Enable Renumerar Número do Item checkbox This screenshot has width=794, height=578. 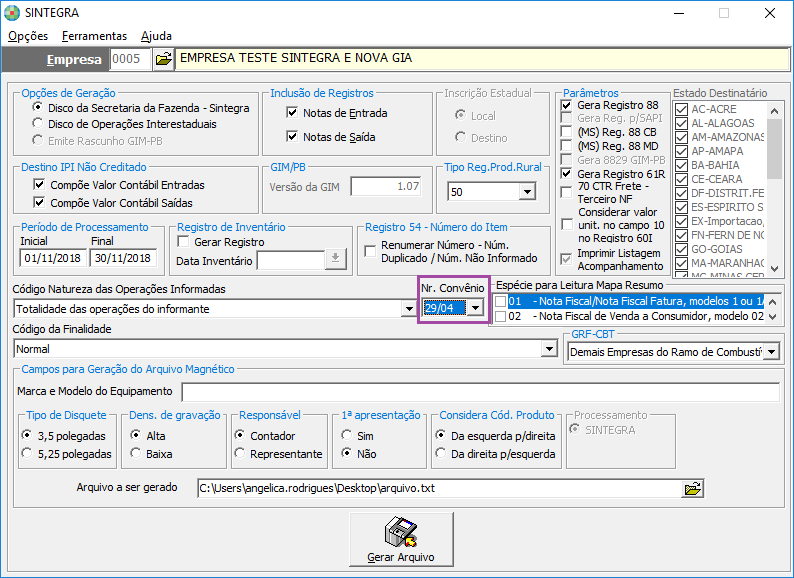[x=370, y=251]
